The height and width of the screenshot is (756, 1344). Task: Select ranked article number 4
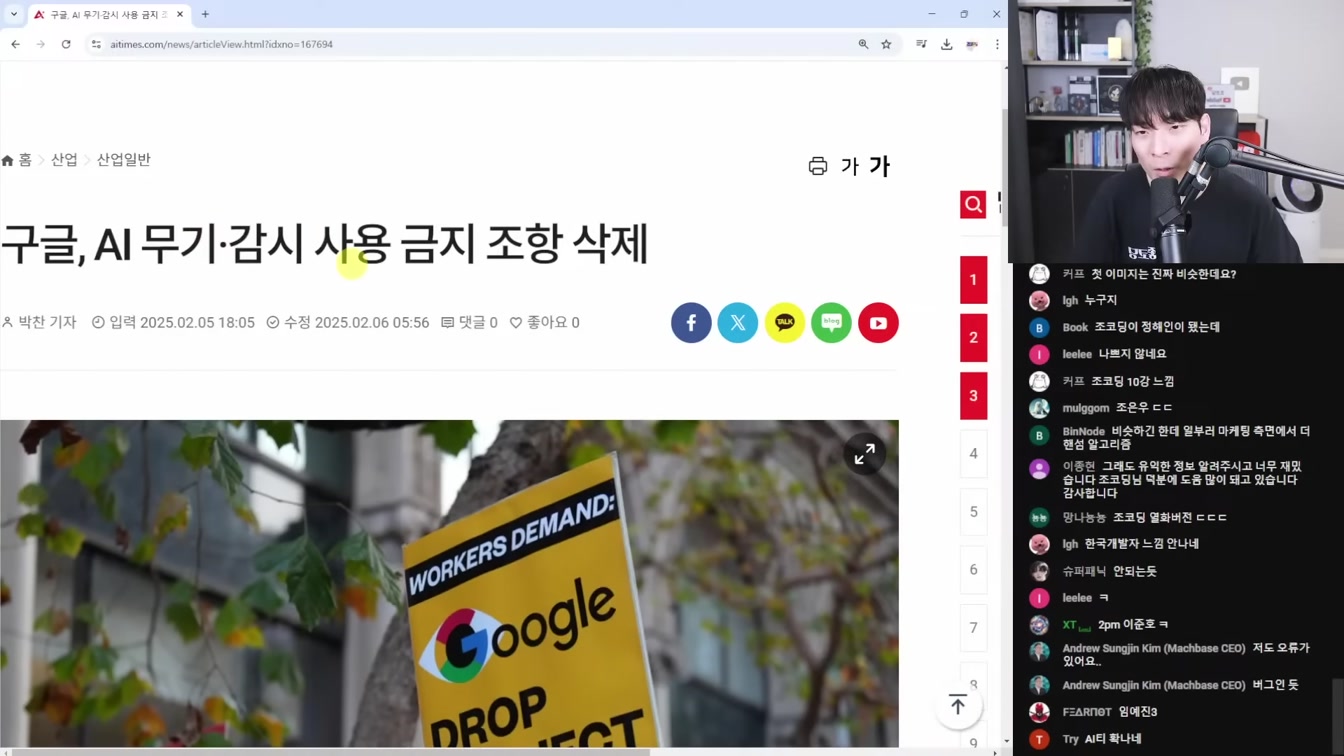973,454
